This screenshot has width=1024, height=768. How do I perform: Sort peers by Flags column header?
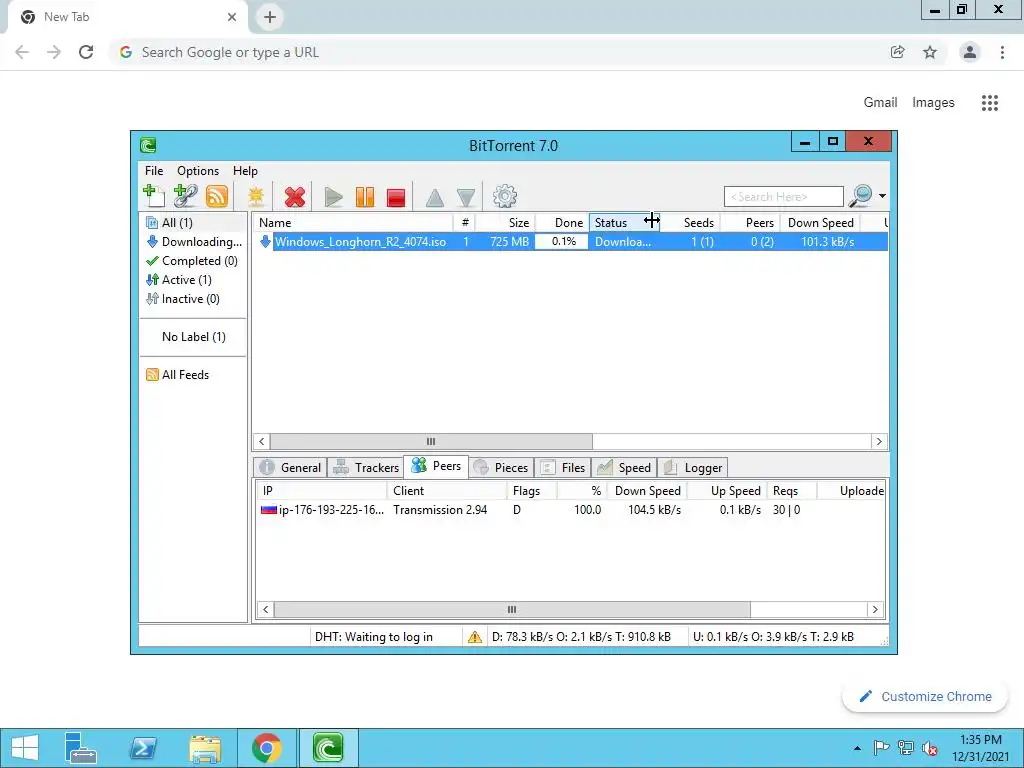[532, 490]
